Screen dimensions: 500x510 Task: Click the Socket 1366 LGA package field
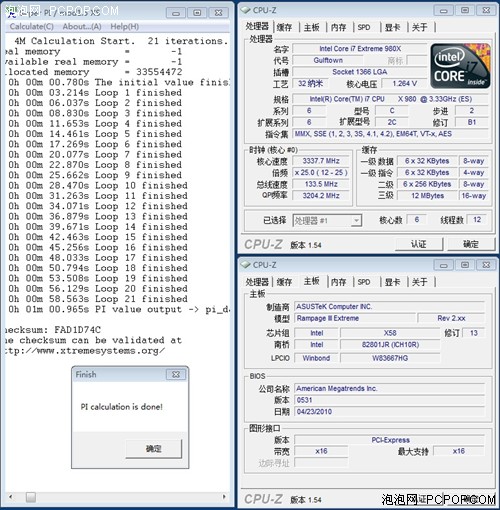click(360, 72)
